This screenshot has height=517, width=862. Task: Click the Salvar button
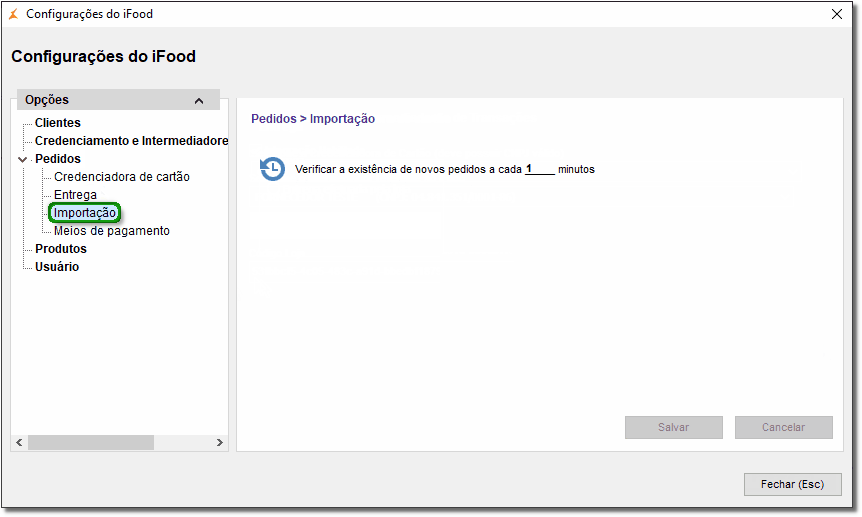click(x=673, y=427)
